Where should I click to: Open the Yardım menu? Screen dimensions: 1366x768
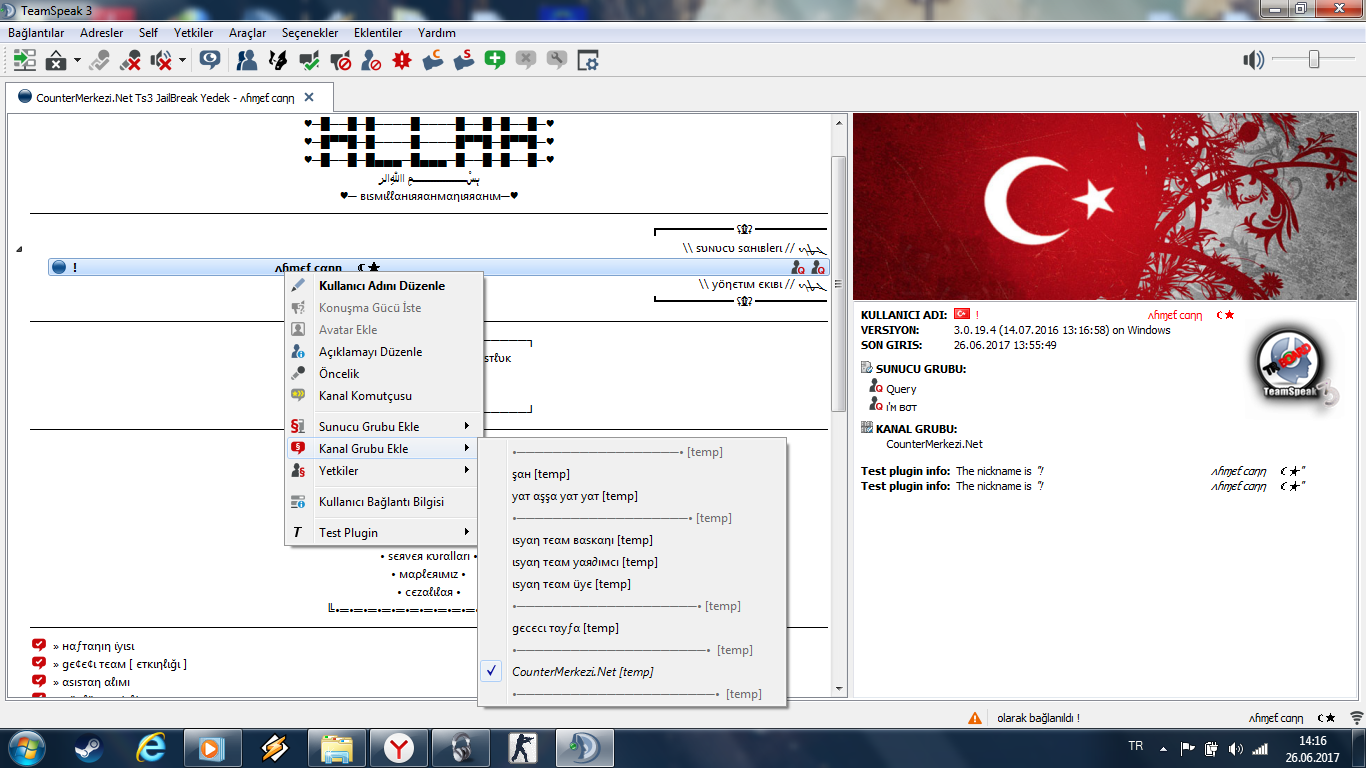[x=437, y=33]
